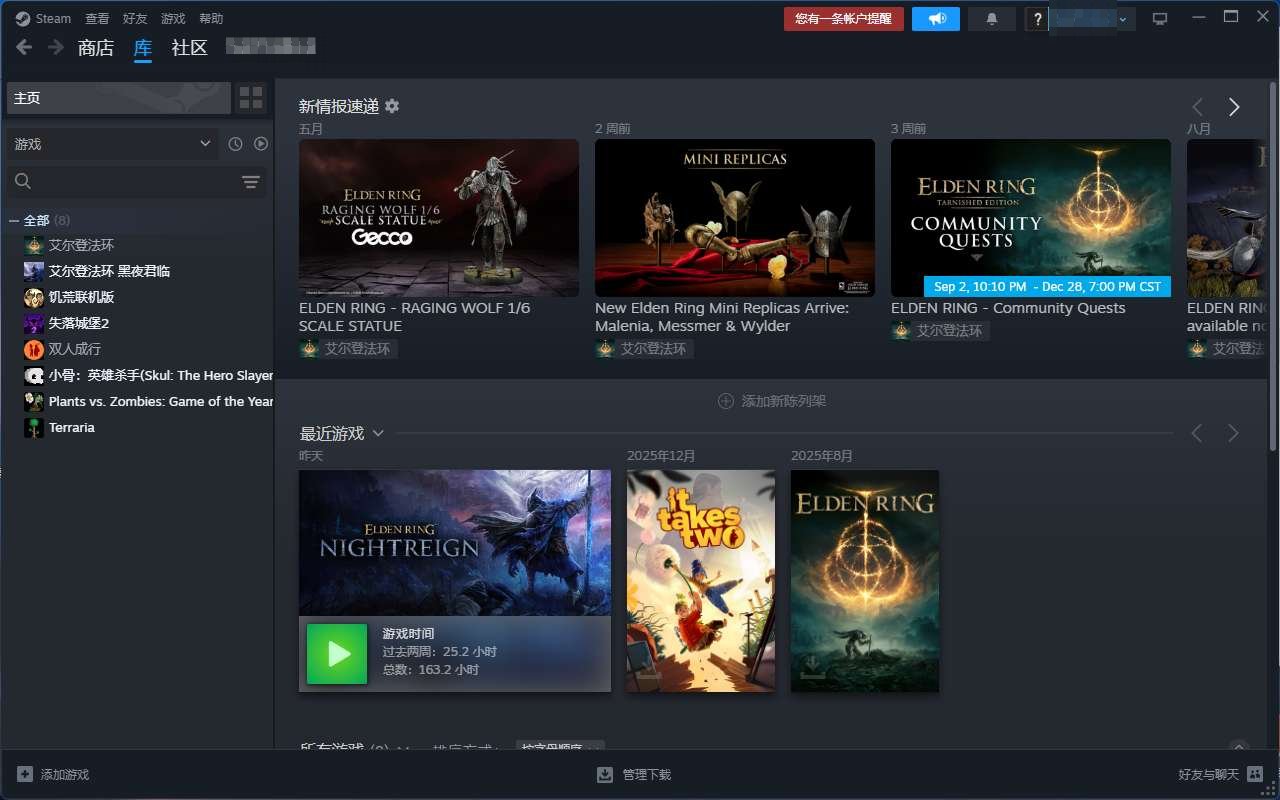The image size is (1280, 800).
Task: Click the add a game plus icon
Action: (25, 774)
